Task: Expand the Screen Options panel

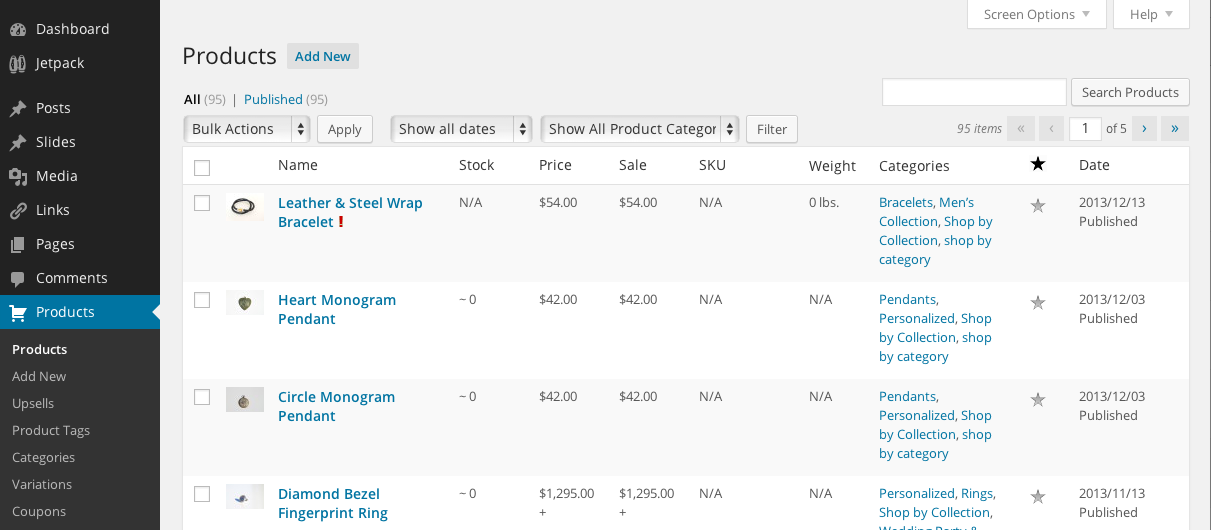Action: pos(1036,14)
